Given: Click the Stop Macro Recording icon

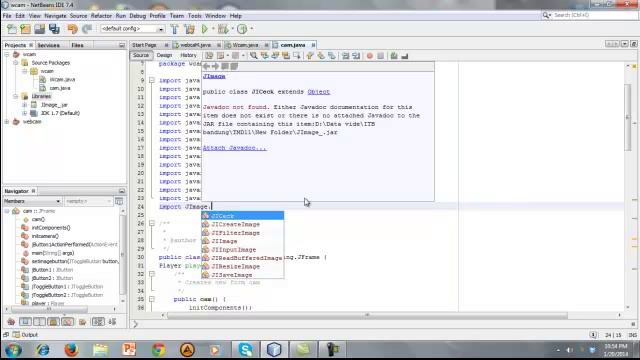Looking at the screenshot, I should (x=380, y=56).
